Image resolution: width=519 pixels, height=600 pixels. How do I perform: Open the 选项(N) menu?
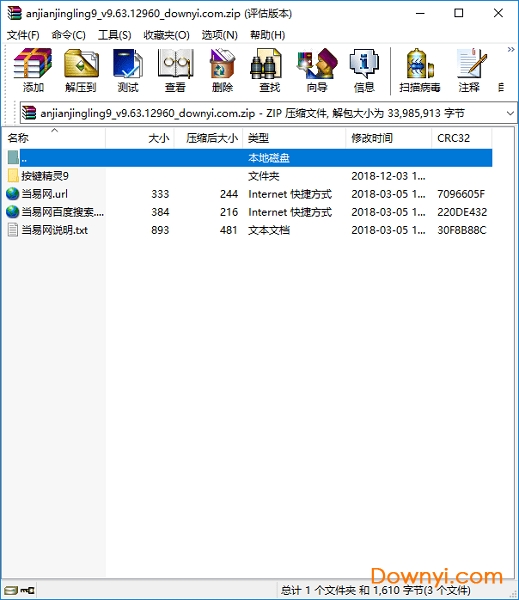pos(220,35)
